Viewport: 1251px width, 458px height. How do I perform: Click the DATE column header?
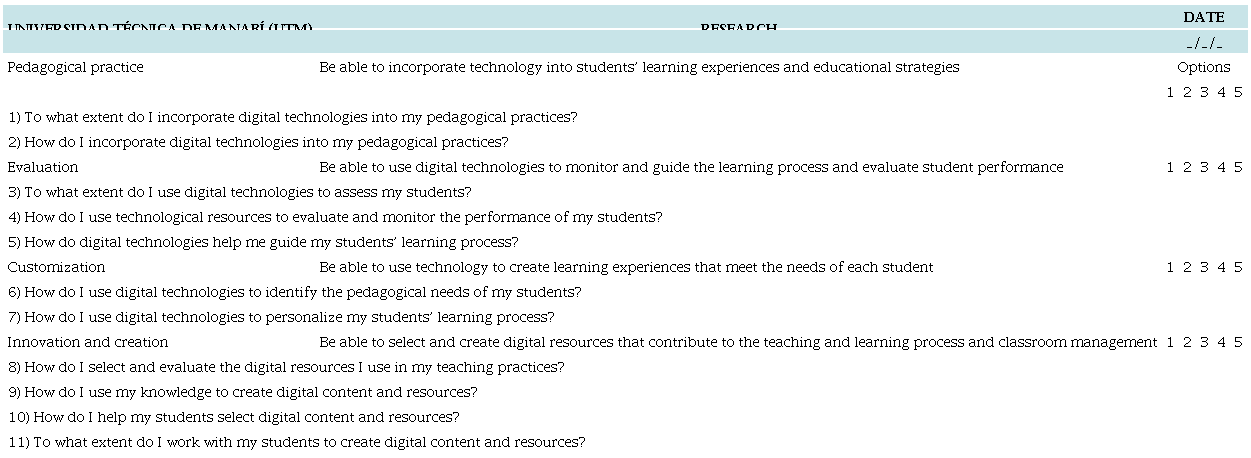coord(1204,17)
